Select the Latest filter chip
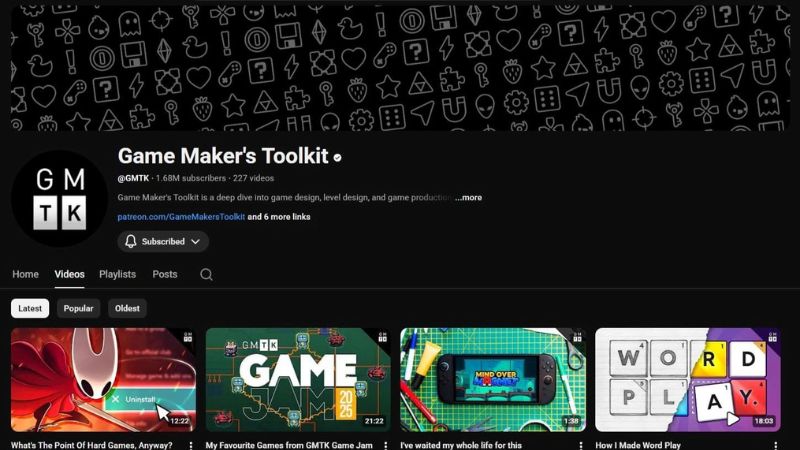This screenshot has height=450, width=800. click(30, 308)
